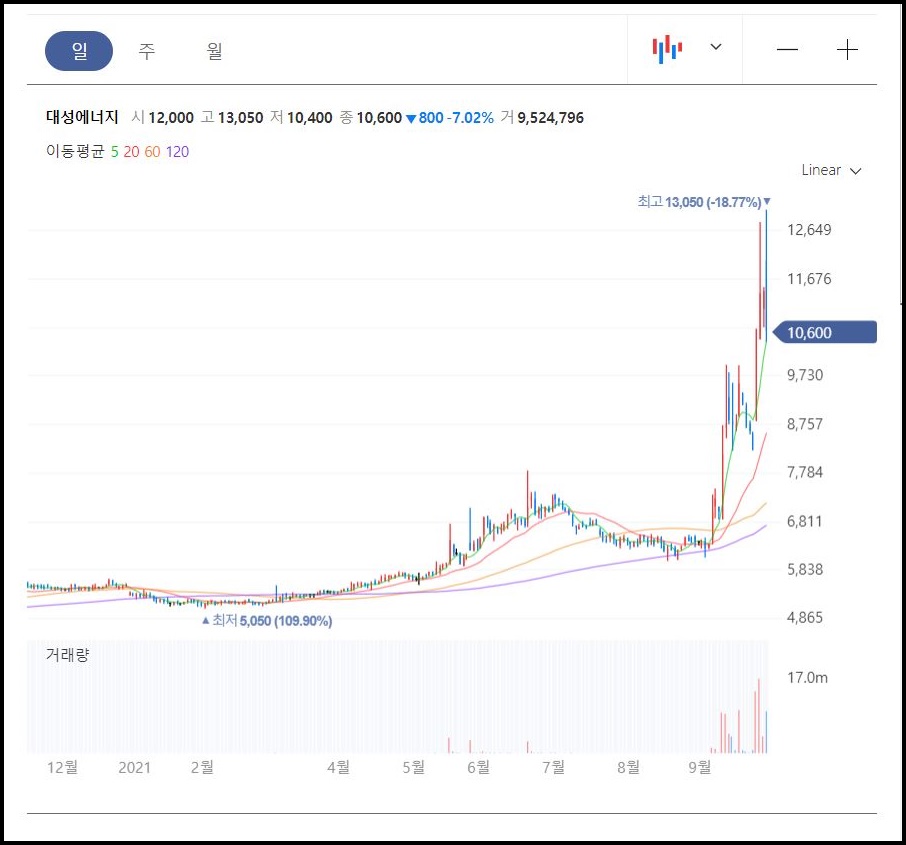Click the candlestick chart type icon

(x=667, y=49)
